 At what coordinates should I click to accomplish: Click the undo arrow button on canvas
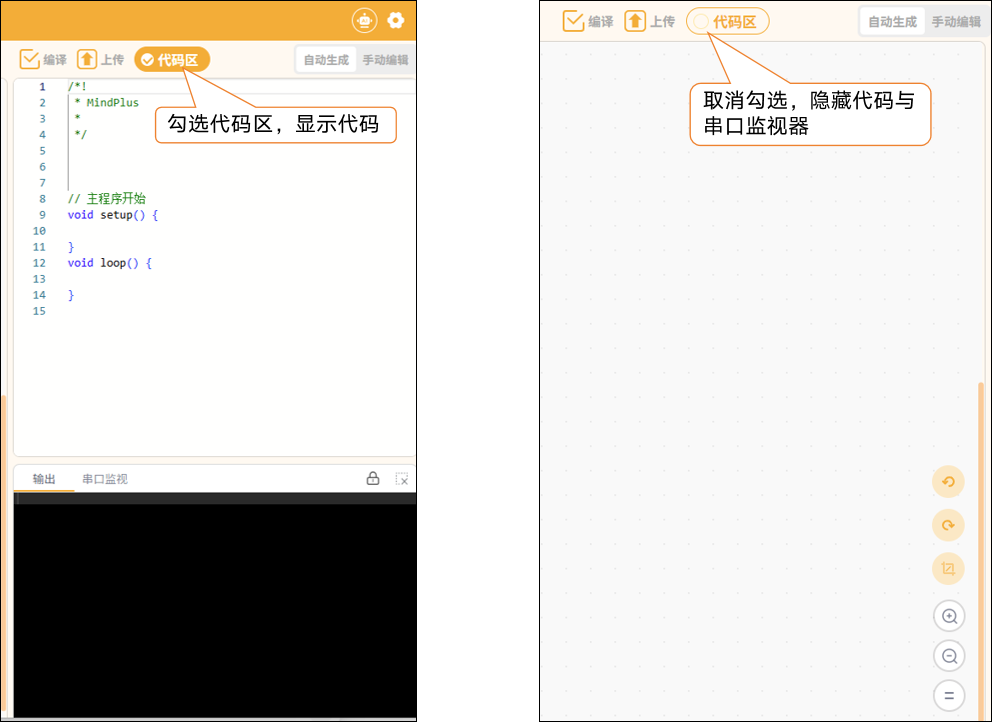(x=948, y=482)
